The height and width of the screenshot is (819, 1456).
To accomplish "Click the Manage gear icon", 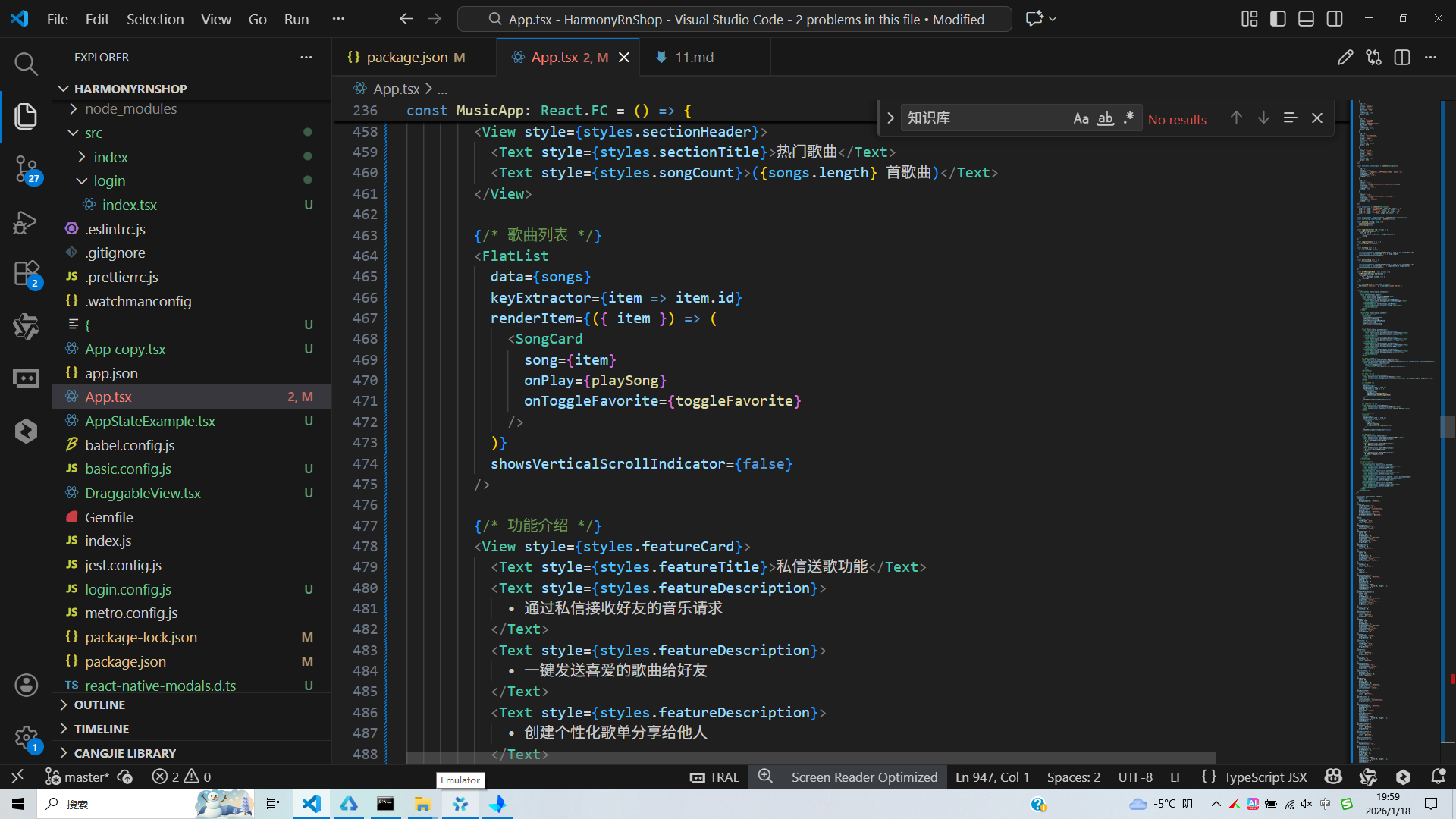I will click(26, 737).
